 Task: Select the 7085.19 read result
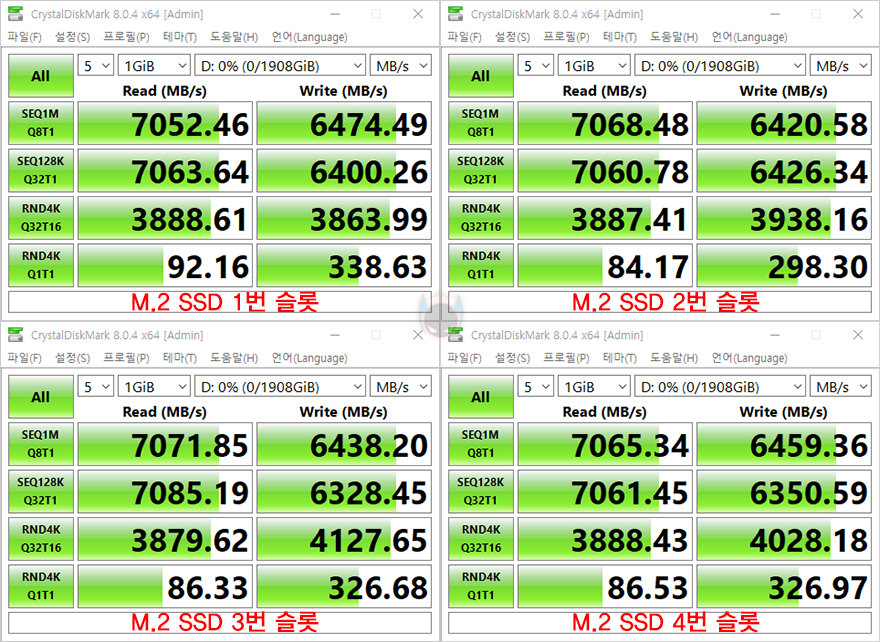(165, 492)
